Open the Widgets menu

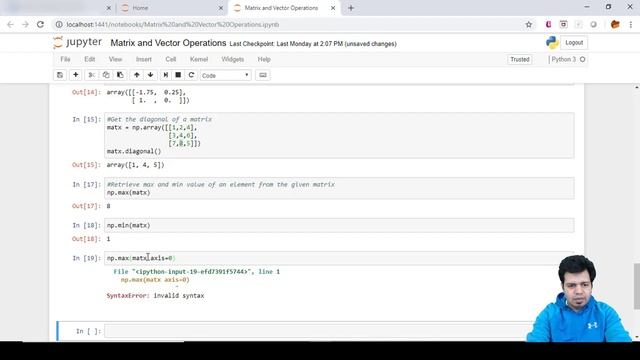coord(233,59)
